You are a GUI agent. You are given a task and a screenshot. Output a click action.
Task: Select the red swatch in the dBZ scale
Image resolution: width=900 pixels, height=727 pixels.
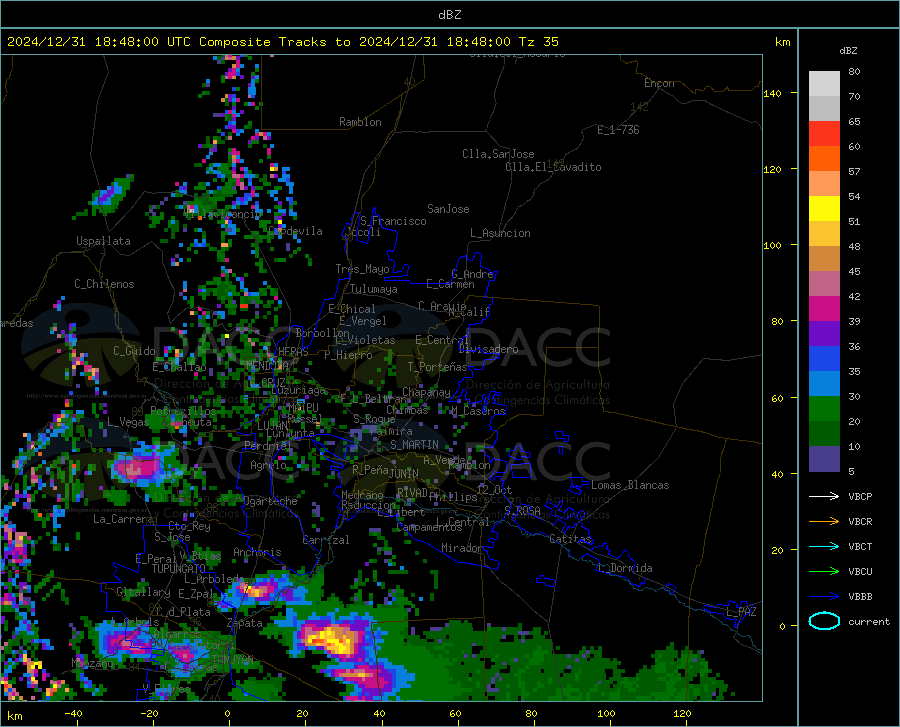coord(824,134)
